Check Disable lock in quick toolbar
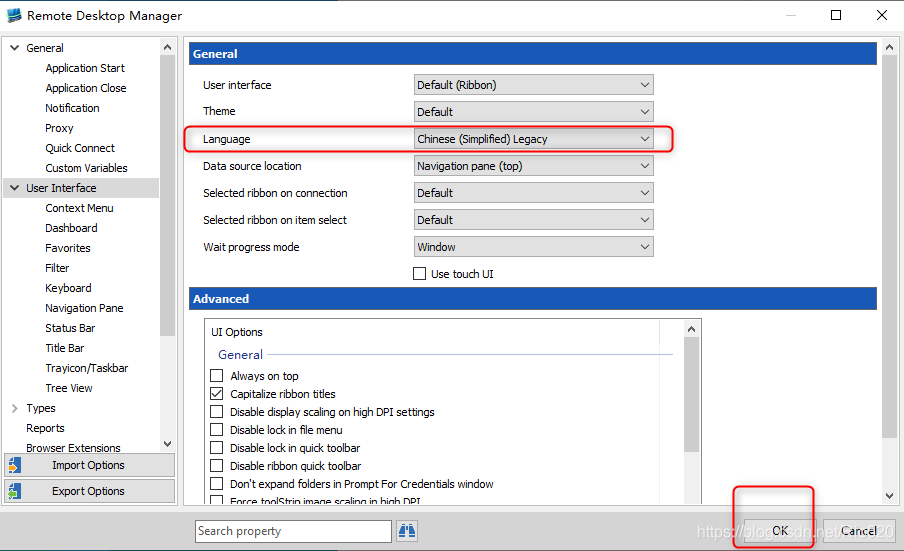 (x=217, y=448)
